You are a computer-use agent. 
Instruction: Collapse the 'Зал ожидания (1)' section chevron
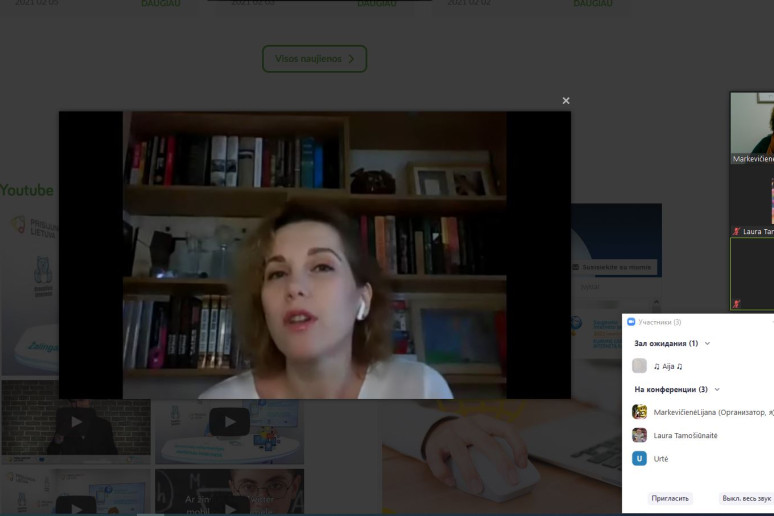click(707, 343)
